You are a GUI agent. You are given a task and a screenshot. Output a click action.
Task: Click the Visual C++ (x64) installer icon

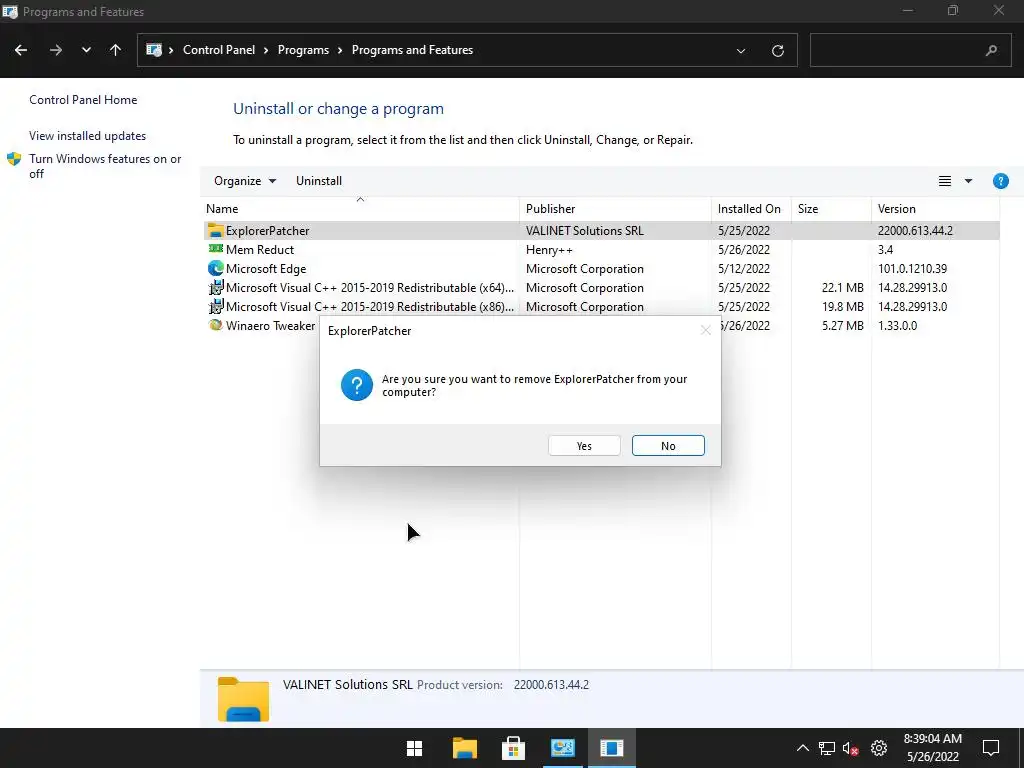[216, 287]
